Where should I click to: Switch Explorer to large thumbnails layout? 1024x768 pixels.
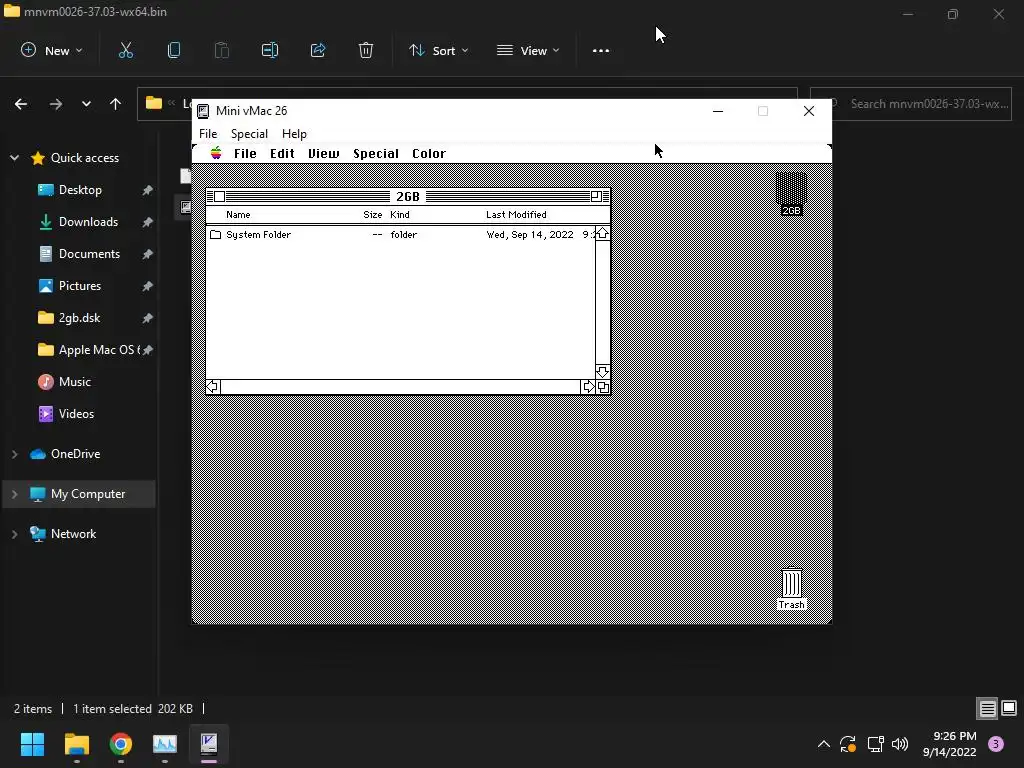[x=1009, y=708]
